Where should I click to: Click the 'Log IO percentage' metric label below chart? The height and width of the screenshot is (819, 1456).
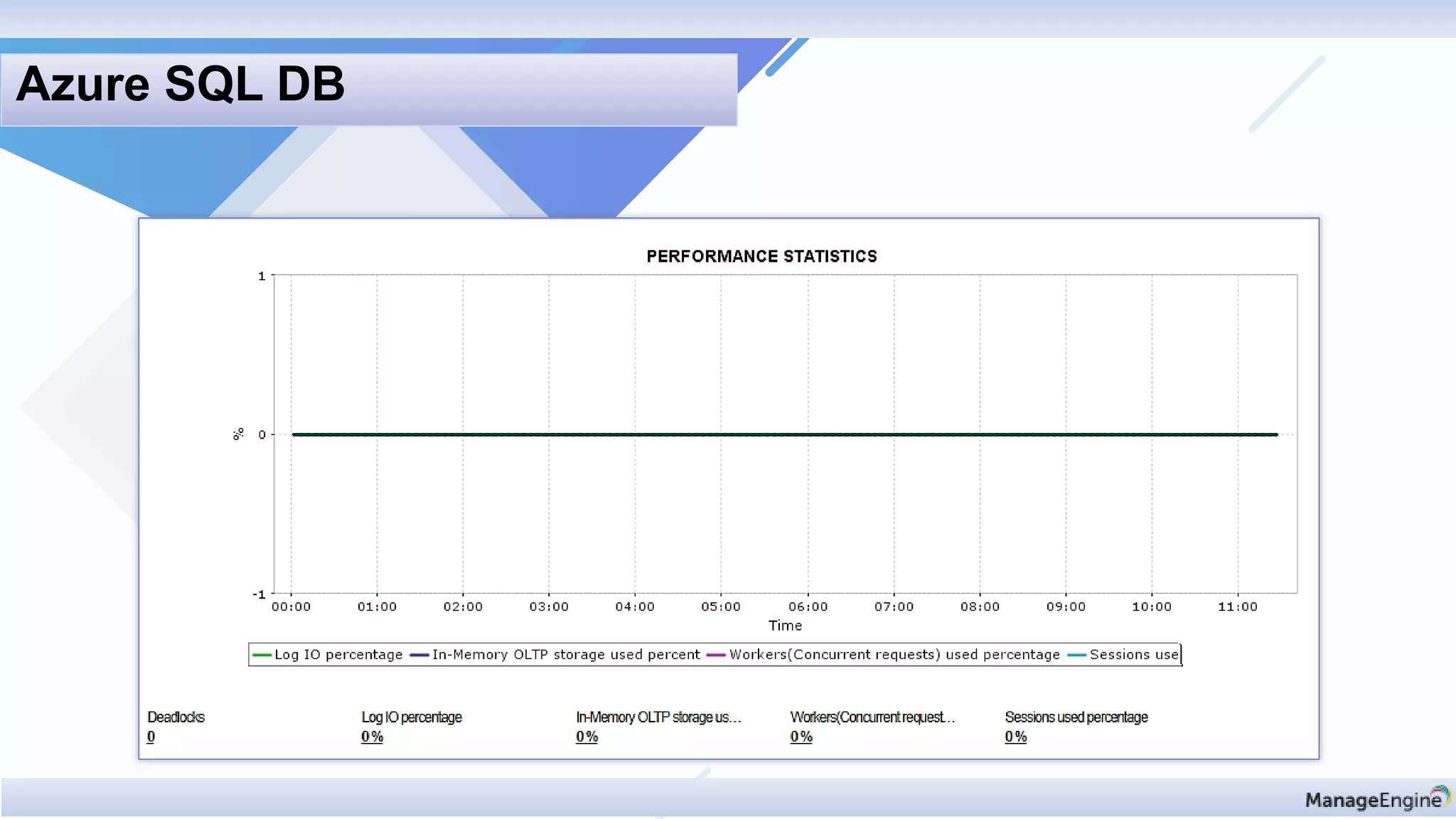(412, 717)
